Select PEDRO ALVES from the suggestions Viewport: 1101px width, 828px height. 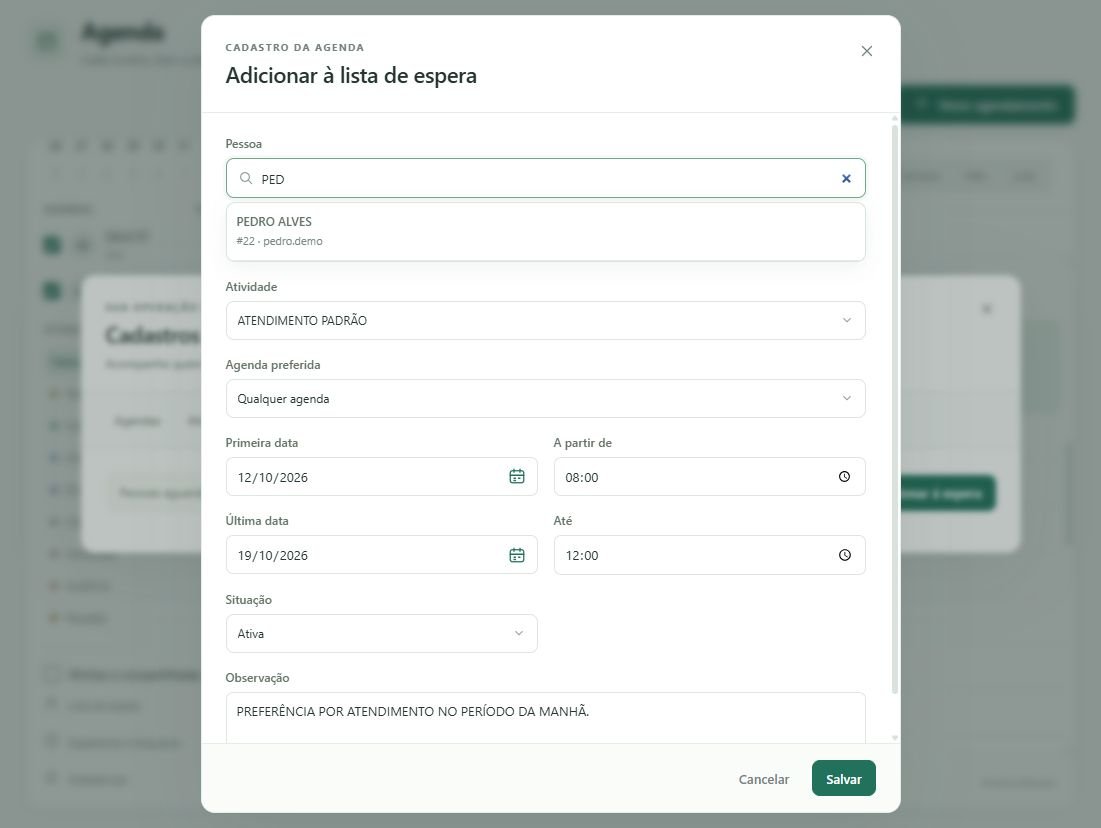(x=546, y=231)
